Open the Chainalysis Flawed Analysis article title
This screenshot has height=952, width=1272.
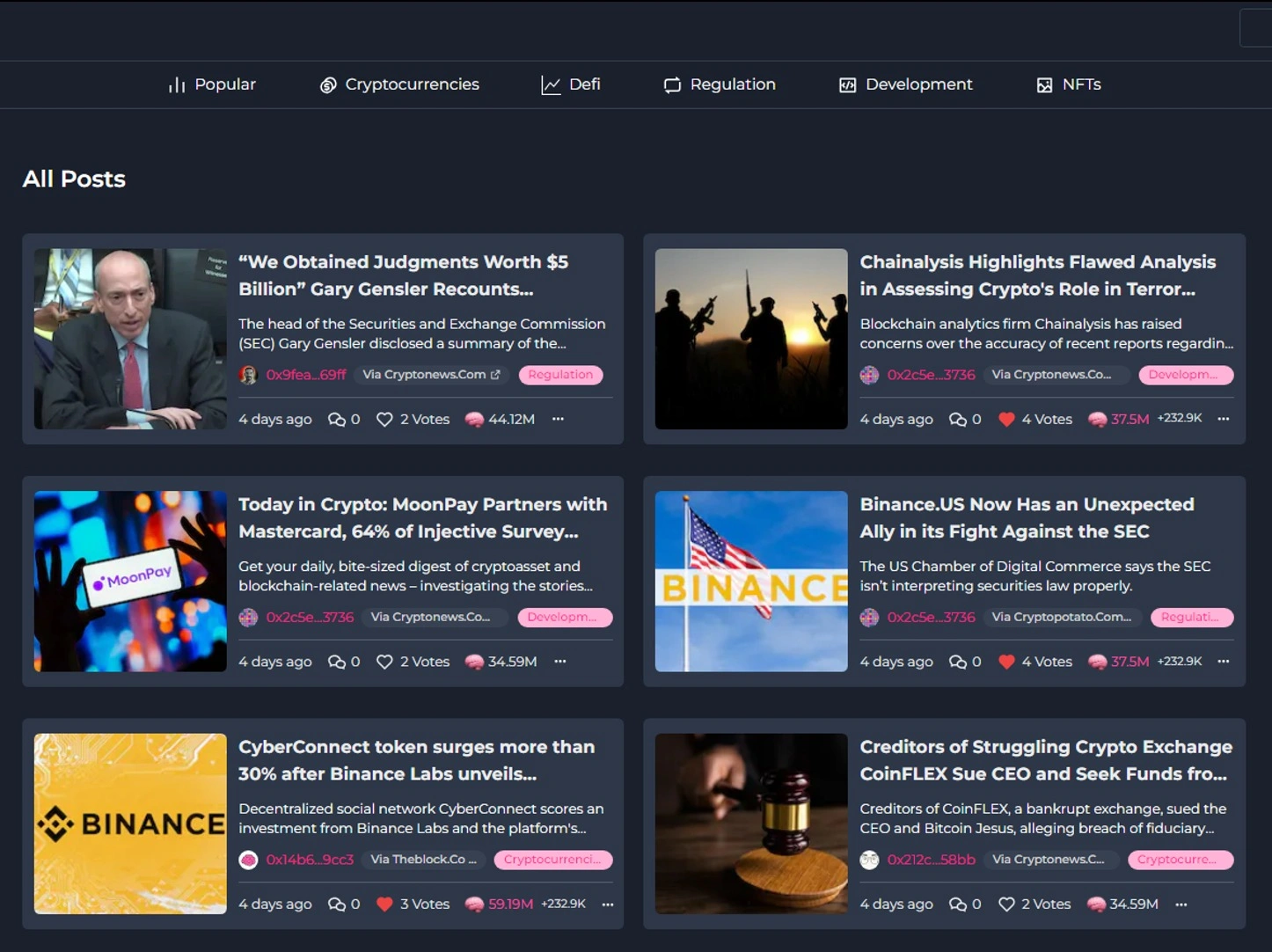1038,275
